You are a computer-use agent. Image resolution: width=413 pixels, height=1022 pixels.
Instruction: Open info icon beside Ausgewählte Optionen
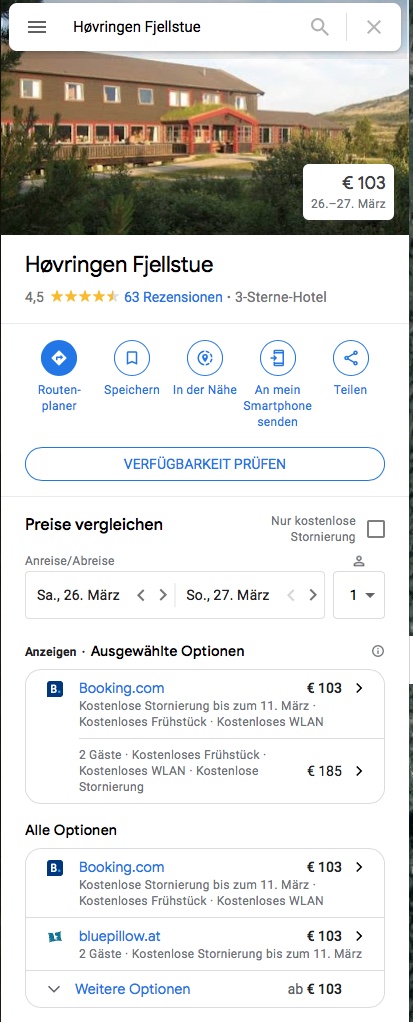[x=377, y=651]
